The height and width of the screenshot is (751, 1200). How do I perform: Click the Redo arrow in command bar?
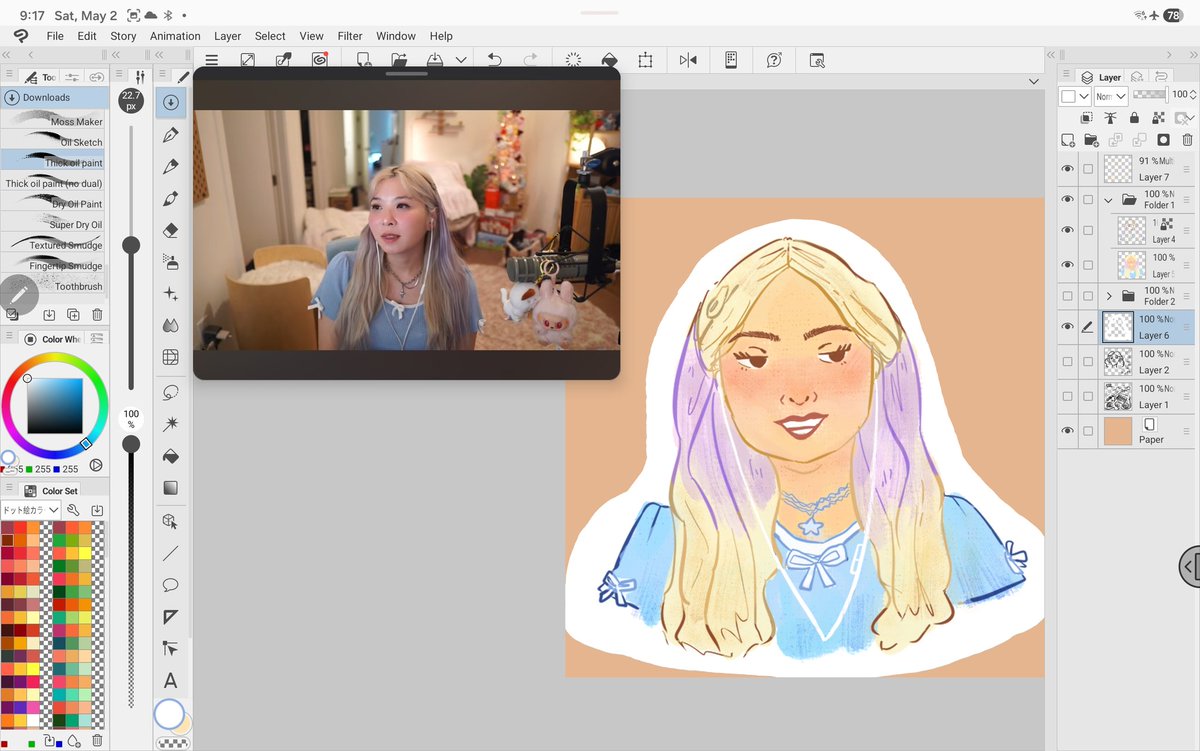tap(530, 60)
